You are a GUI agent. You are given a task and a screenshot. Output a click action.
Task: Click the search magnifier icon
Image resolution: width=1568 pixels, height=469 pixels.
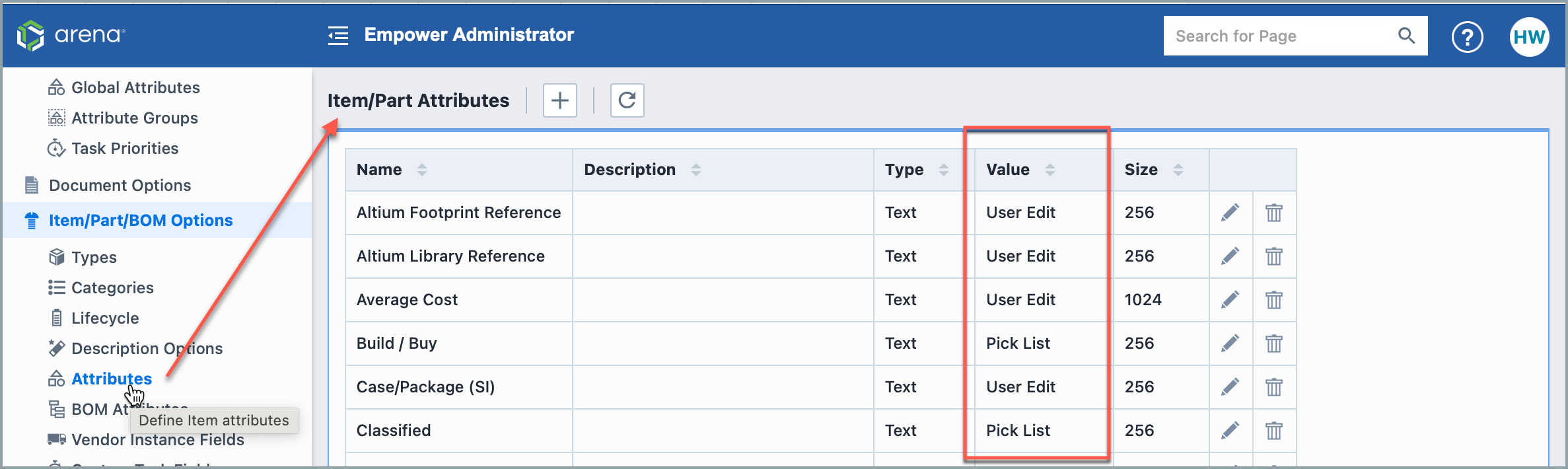pos(1406,36)
